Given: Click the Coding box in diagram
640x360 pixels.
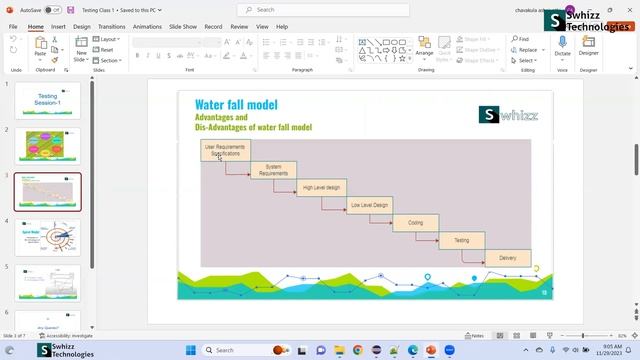Looking at the screenshot, I should (x=416, y=223).
